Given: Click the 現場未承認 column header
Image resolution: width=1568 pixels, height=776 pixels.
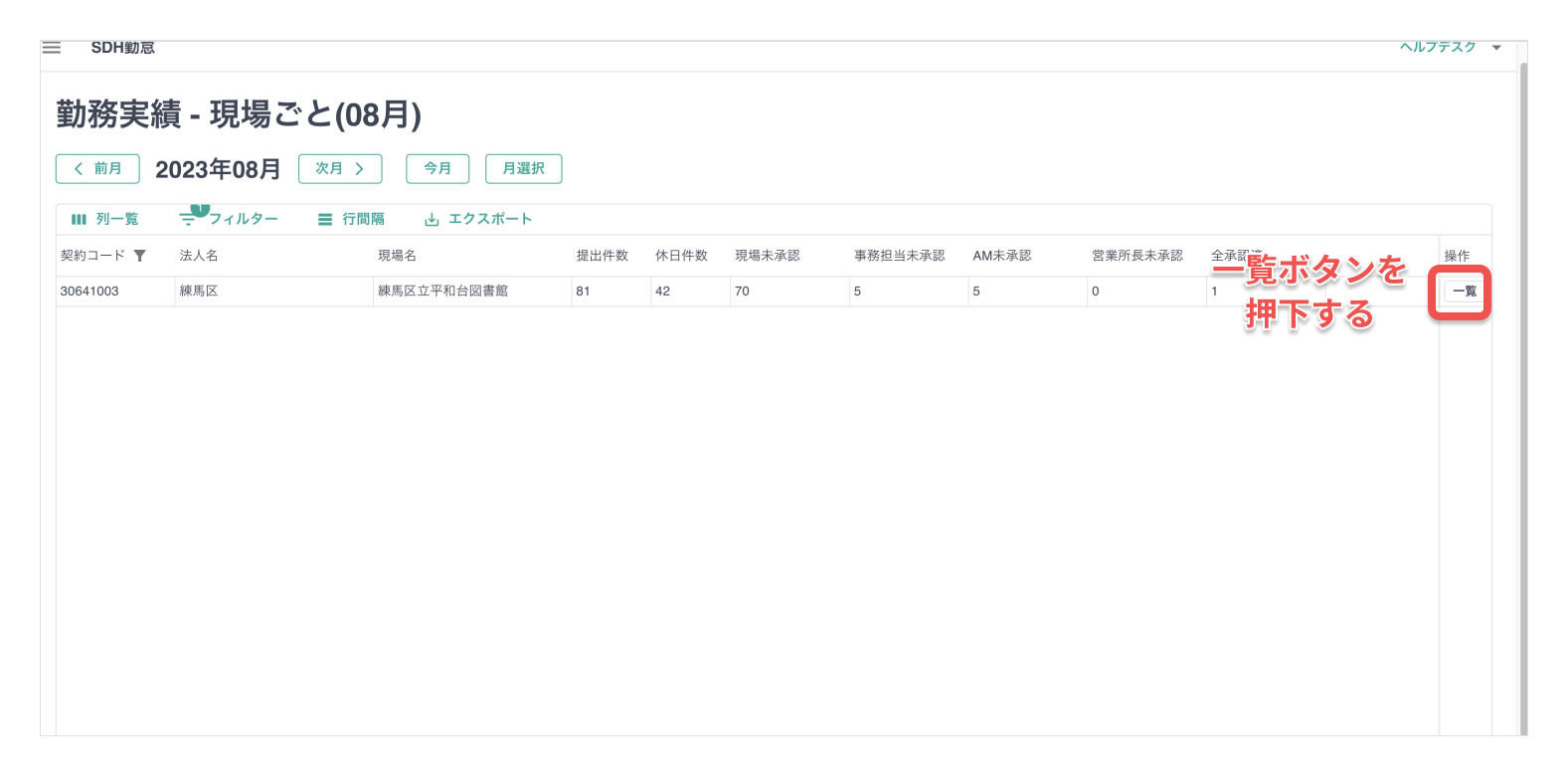Looking at the screenshot, I should click(768, 256).
